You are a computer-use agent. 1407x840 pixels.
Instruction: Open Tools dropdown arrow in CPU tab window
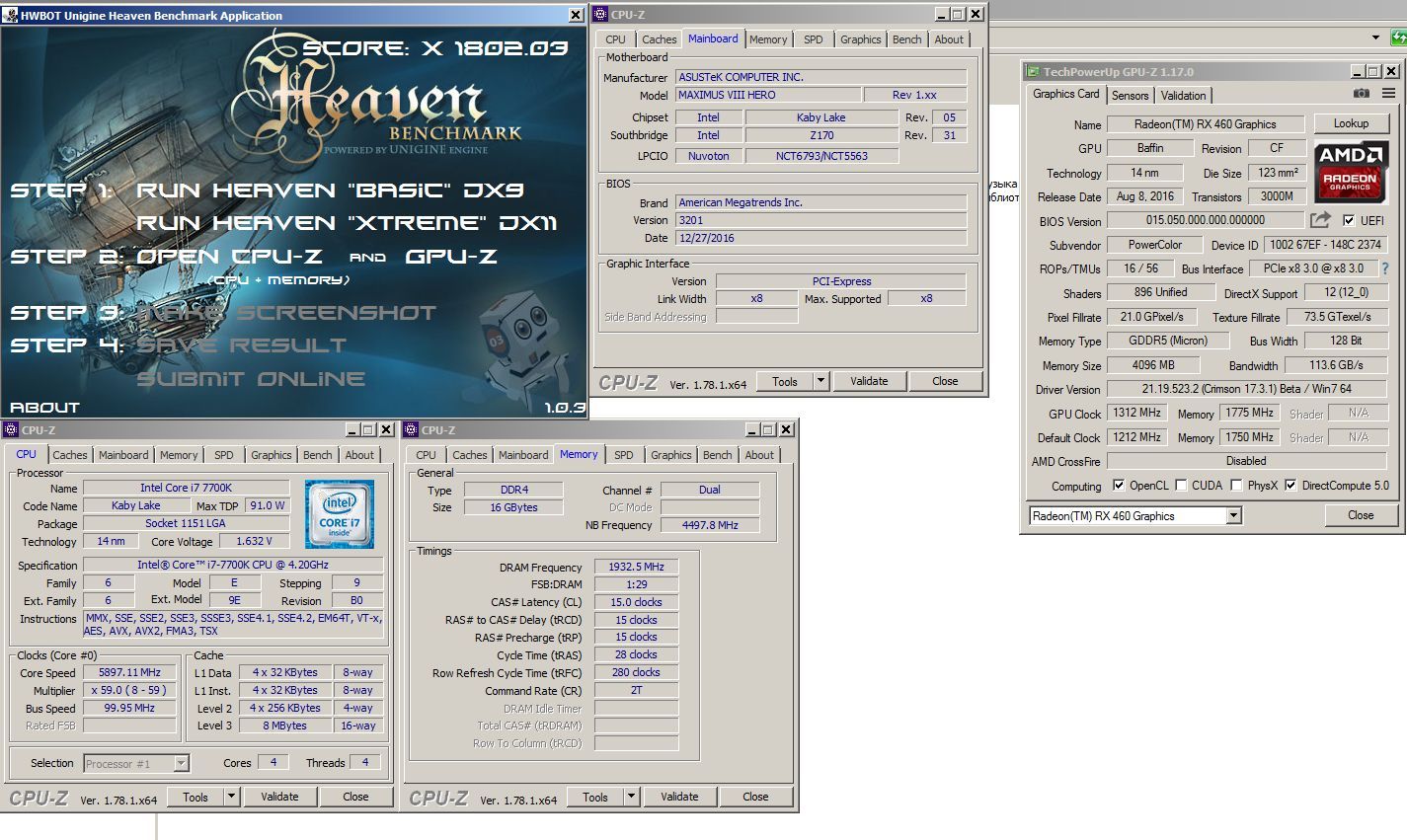click(x=231, y=797)
